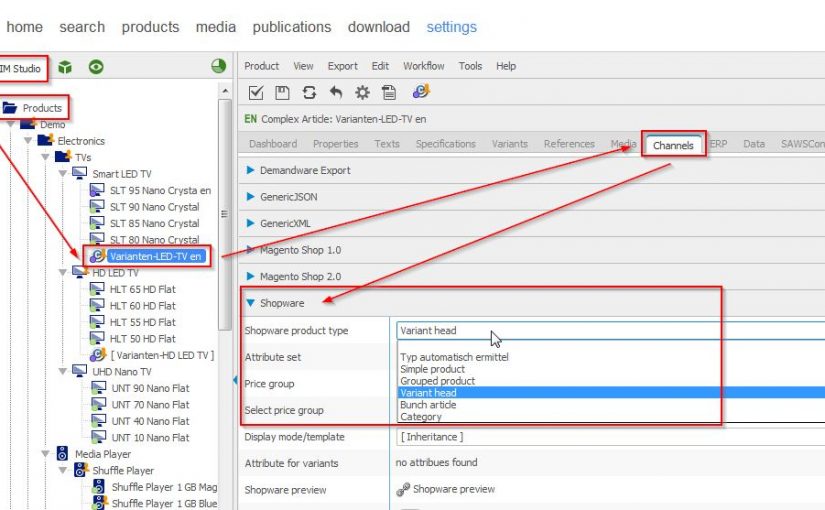825x510 pixels.
Task: Click the green eye view icon
Action: 96,67
